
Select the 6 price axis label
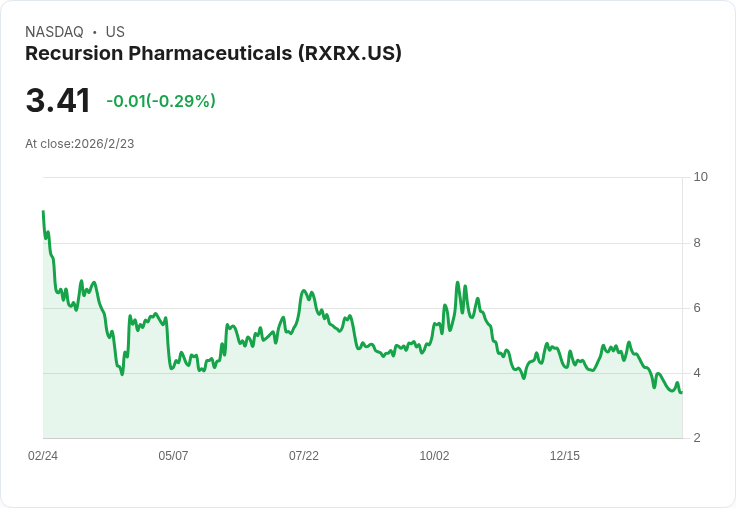pos(697,308)
